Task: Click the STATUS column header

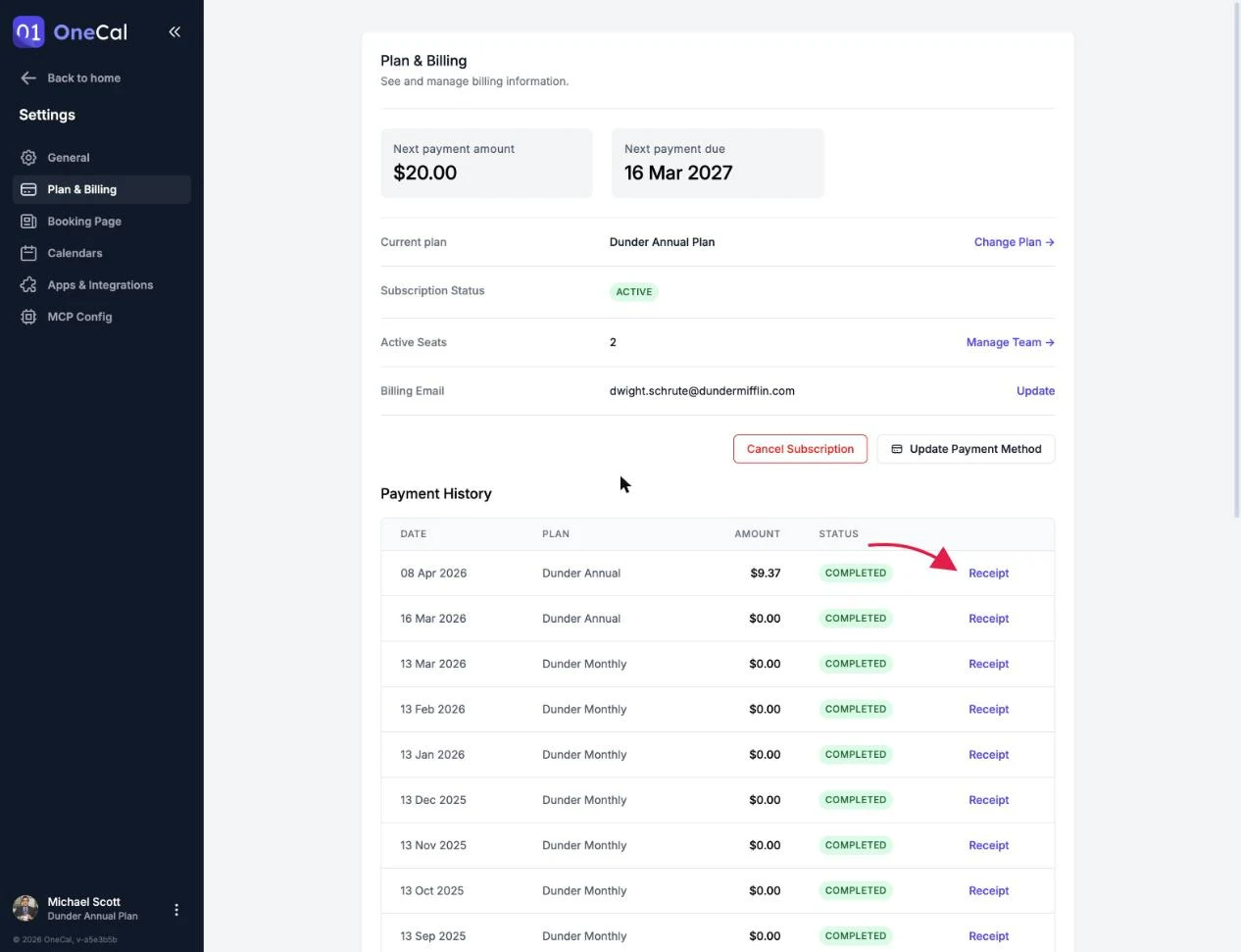Action: (839, 534)
